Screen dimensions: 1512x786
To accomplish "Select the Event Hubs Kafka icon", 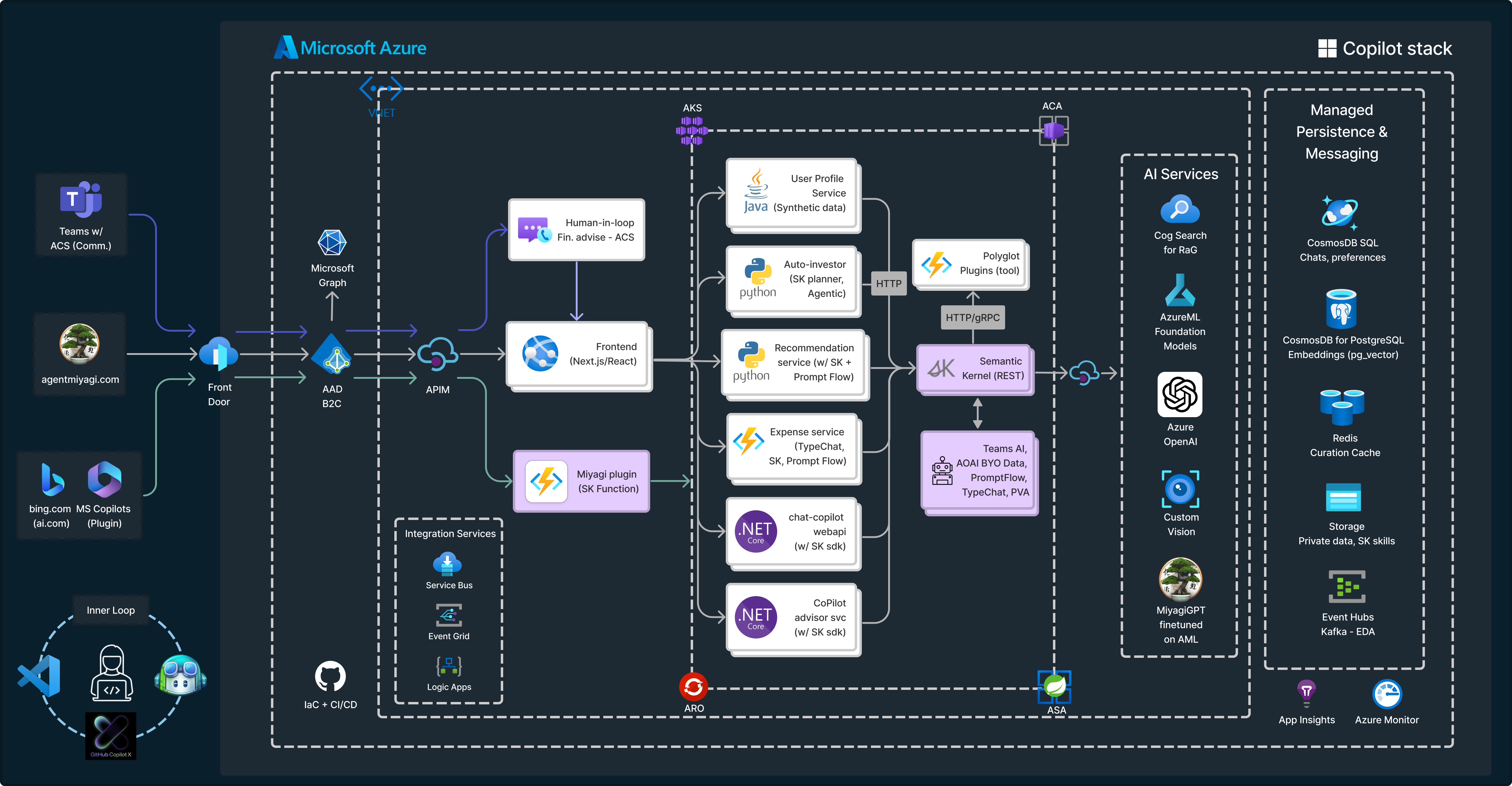I will [x=1347, y=586].
